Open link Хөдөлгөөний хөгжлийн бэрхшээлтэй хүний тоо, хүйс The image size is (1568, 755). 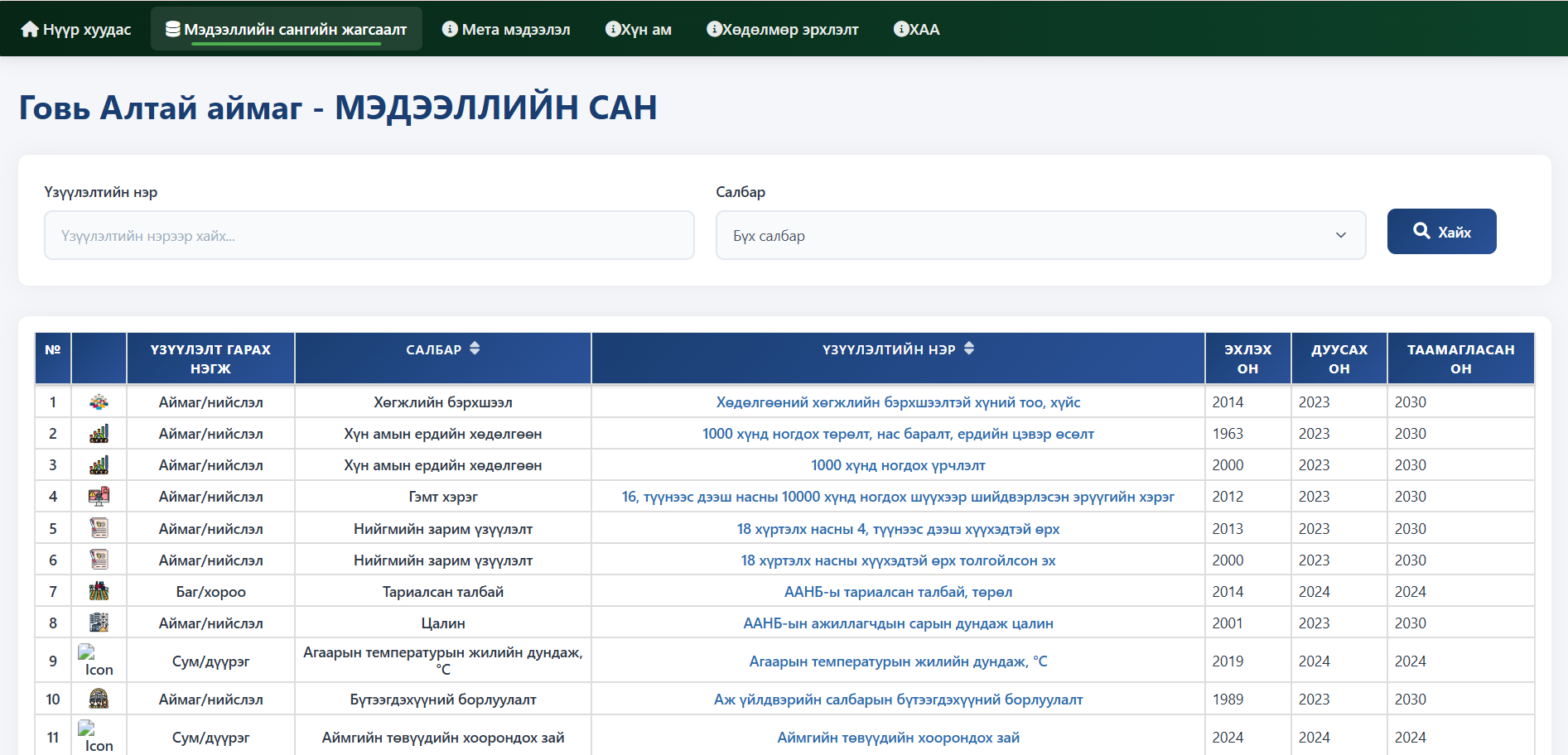click(898, 402)
